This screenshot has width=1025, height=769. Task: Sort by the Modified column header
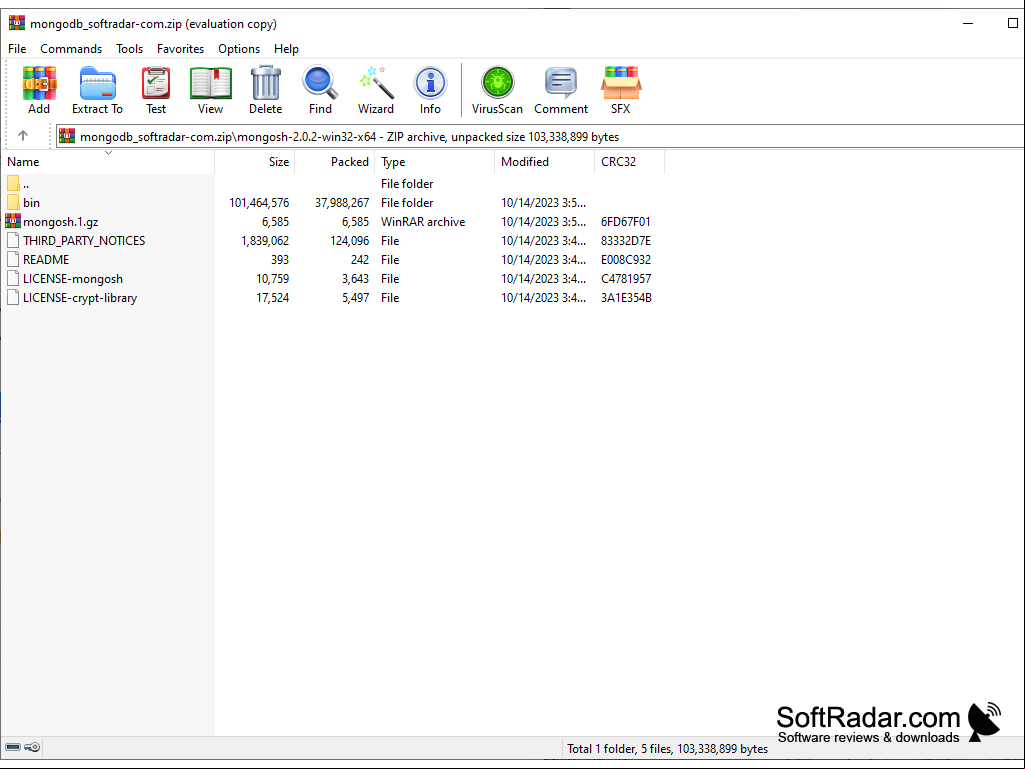[x=545, y=162]
